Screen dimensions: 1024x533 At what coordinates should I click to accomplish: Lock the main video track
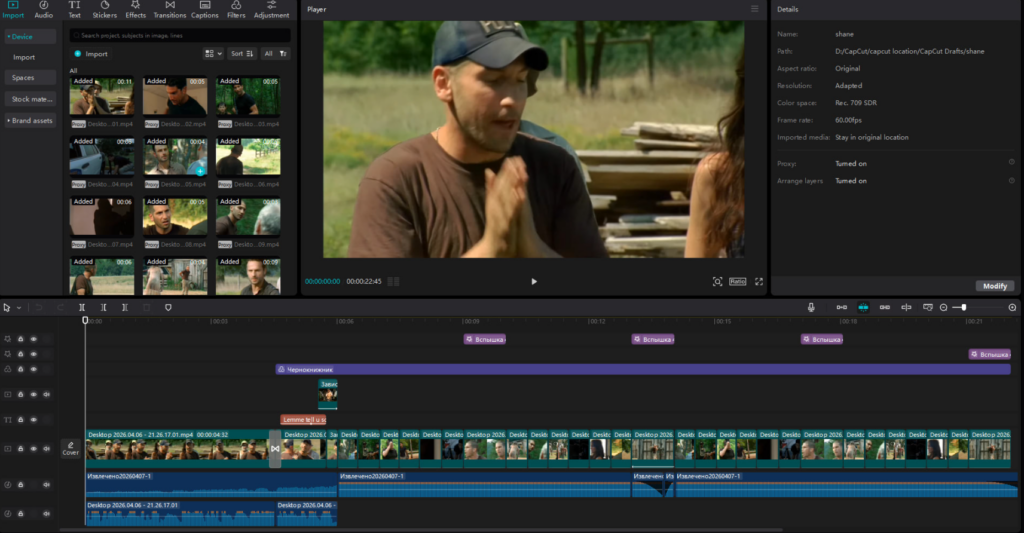pos(20,449)
